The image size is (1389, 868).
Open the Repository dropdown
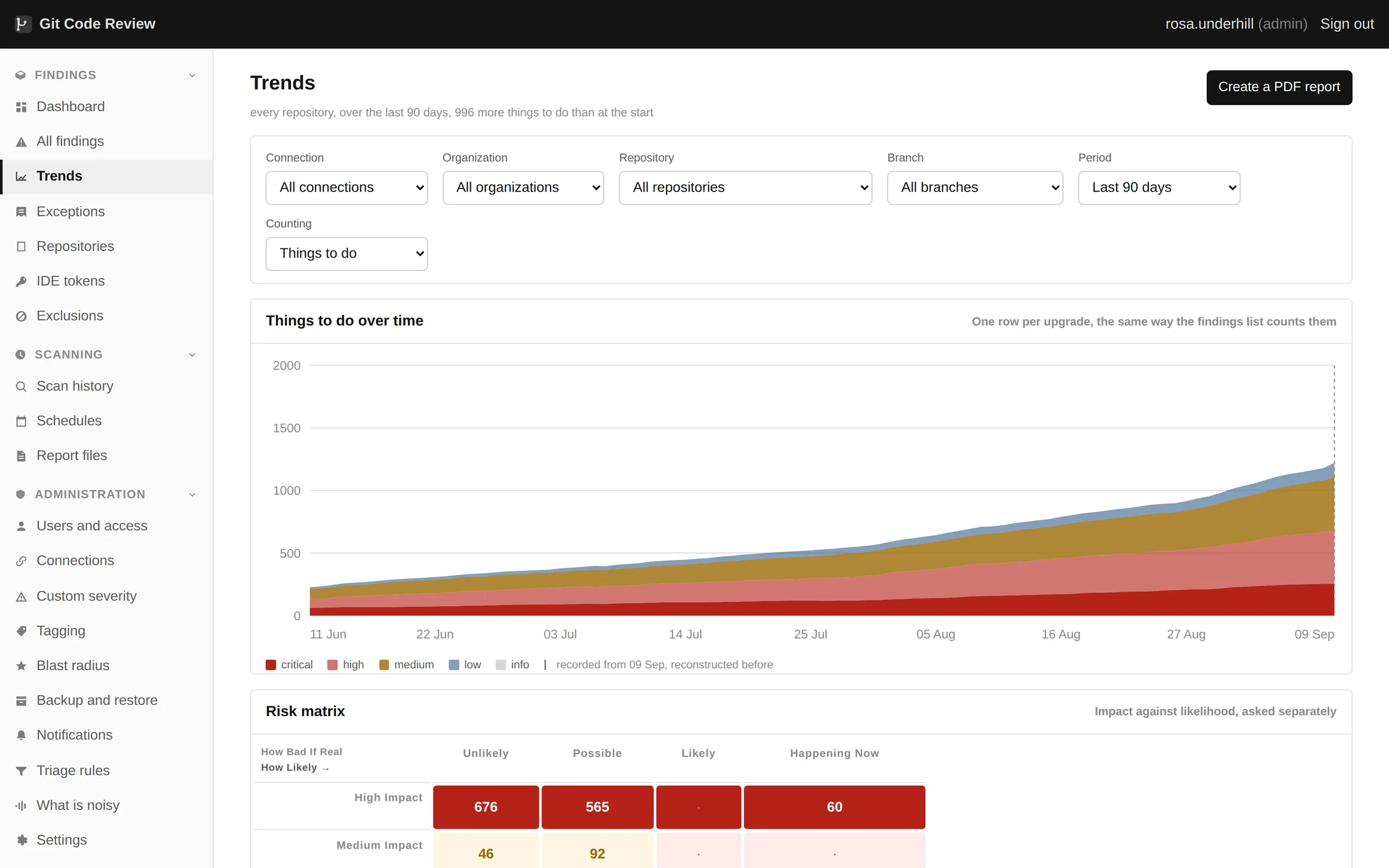tap(745, 188)
